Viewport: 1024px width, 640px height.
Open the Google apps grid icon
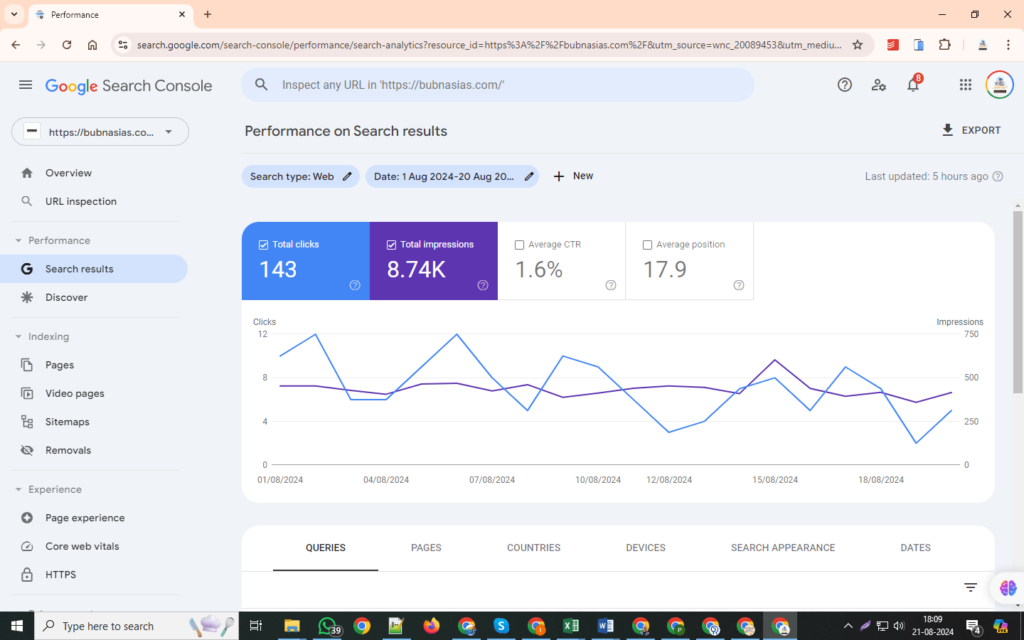coord(965,85)
